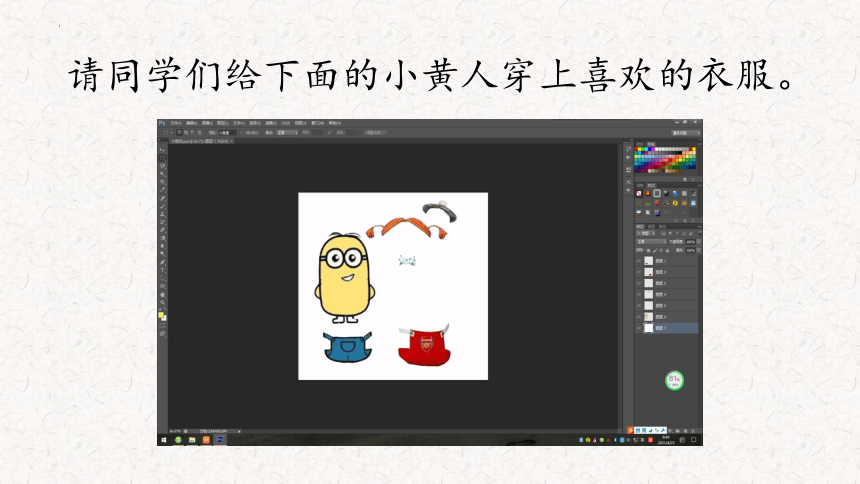
Task: Change screen mode from toolbox bottom
Action: pyautogui.click(x=162, y=335)
